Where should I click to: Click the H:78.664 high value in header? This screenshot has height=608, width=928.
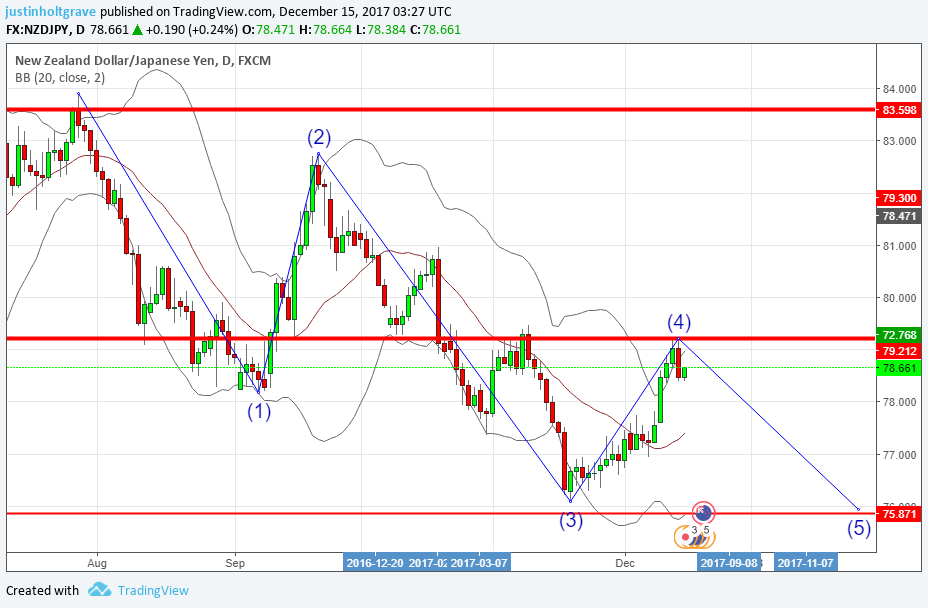[326, 30]
